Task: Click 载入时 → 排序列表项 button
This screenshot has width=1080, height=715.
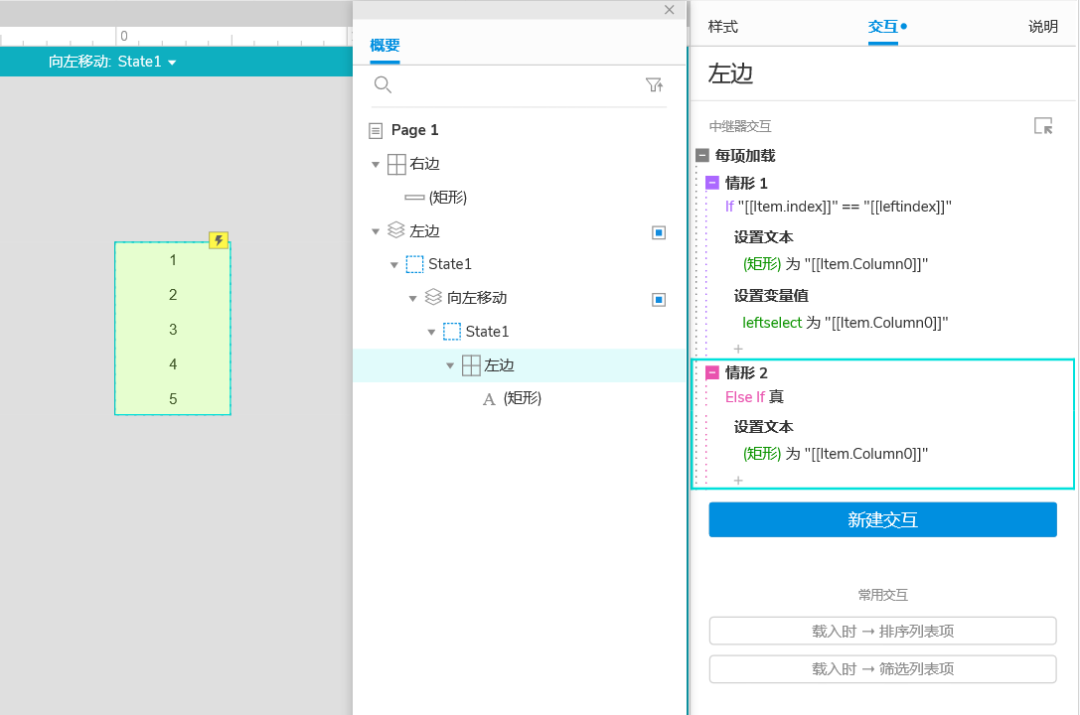Action: point(882,631)
